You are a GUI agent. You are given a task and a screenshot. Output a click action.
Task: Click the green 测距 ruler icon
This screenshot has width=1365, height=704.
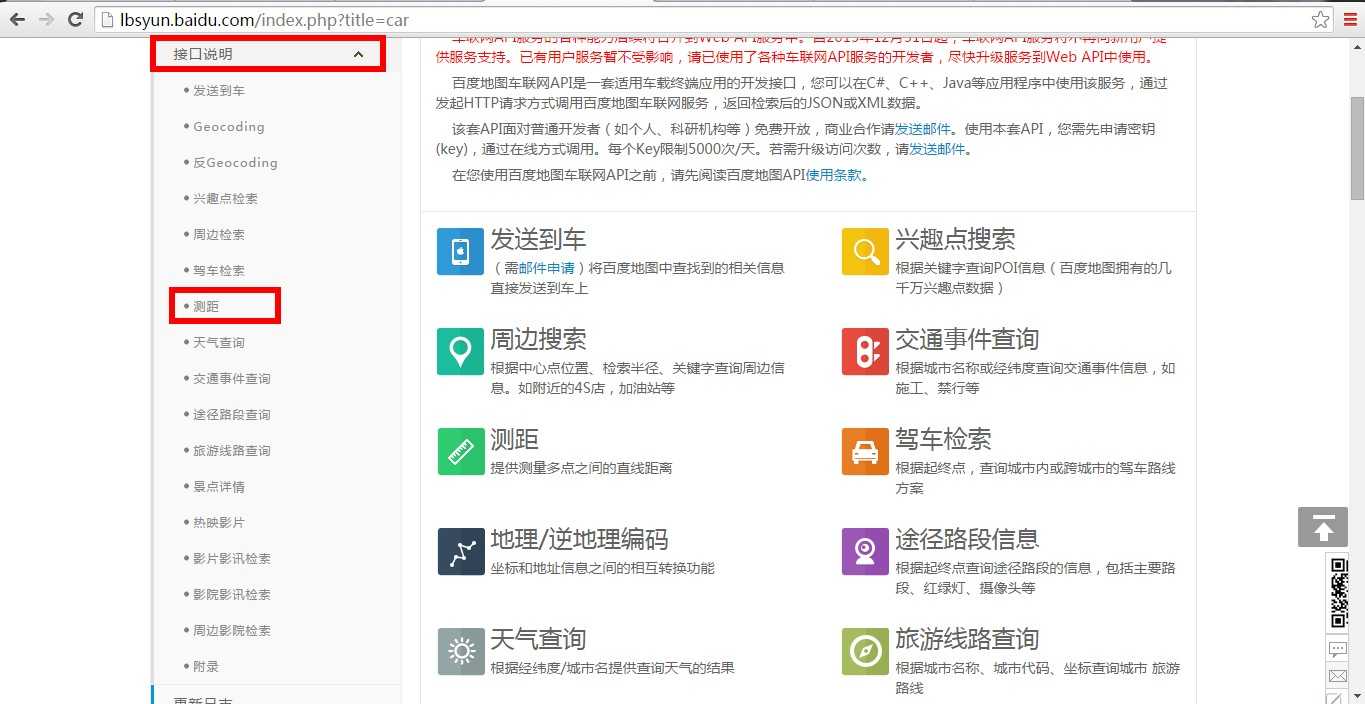pos(460,451)
